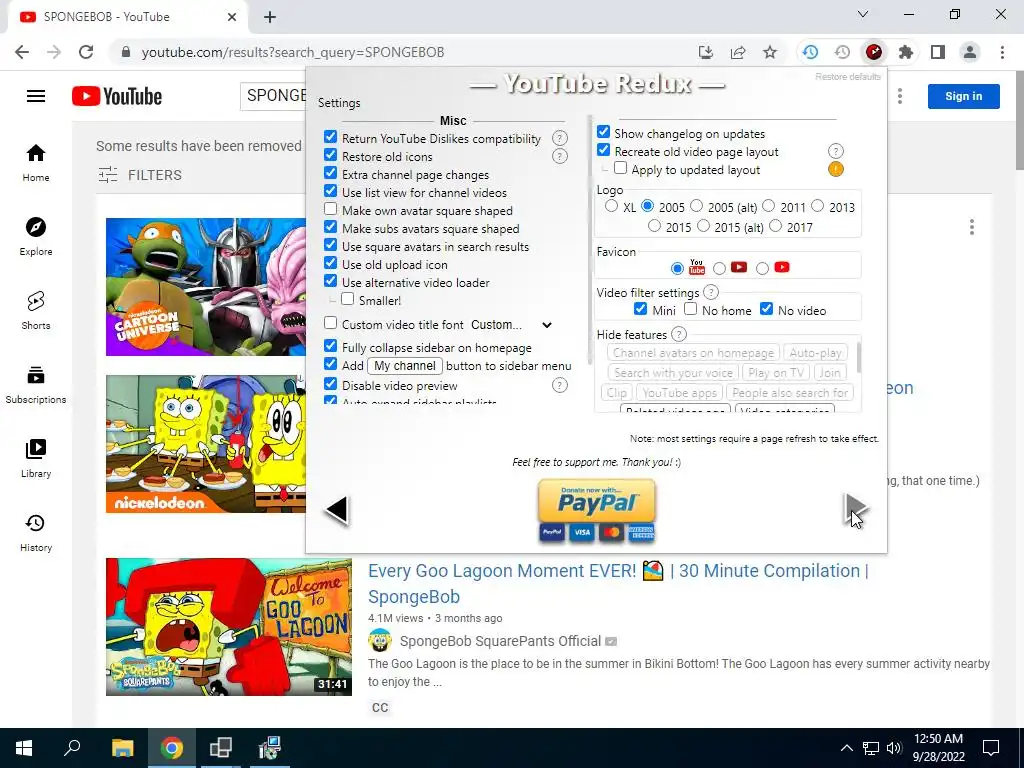This screenshot has height=768, width=1024.
Task: Open Shorts in the sidebar
Action: 36,311
